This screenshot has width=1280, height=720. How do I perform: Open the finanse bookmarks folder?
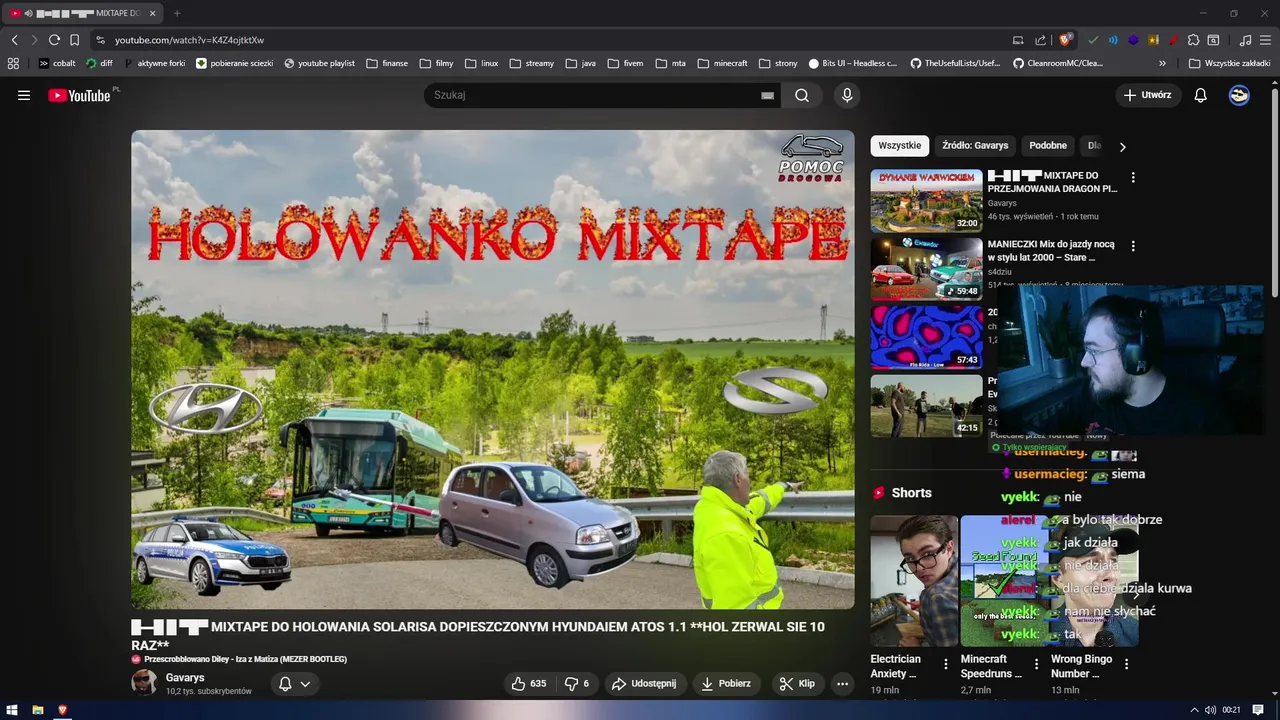click(x=387, y=63)
